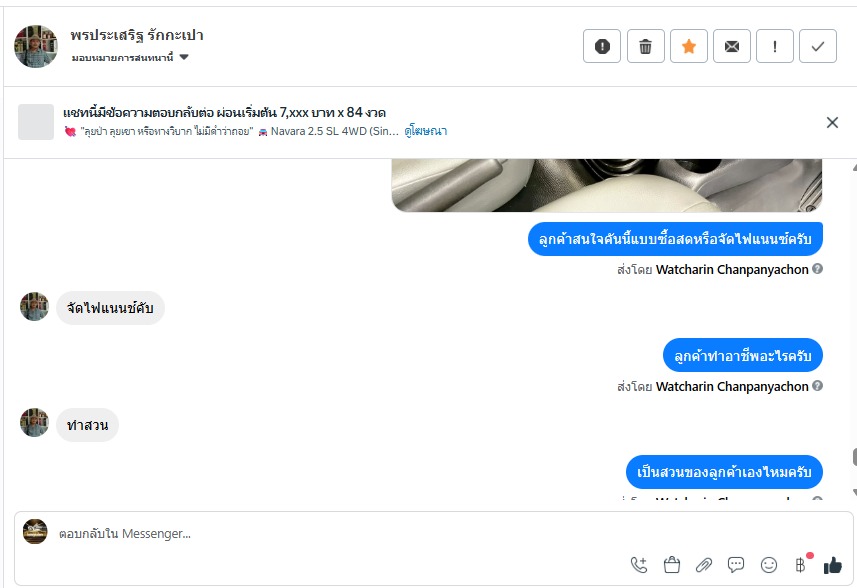This screenshot has width=857, height=588.
Task: Click the ad thumbnail in banner
Action: point(36,122)
